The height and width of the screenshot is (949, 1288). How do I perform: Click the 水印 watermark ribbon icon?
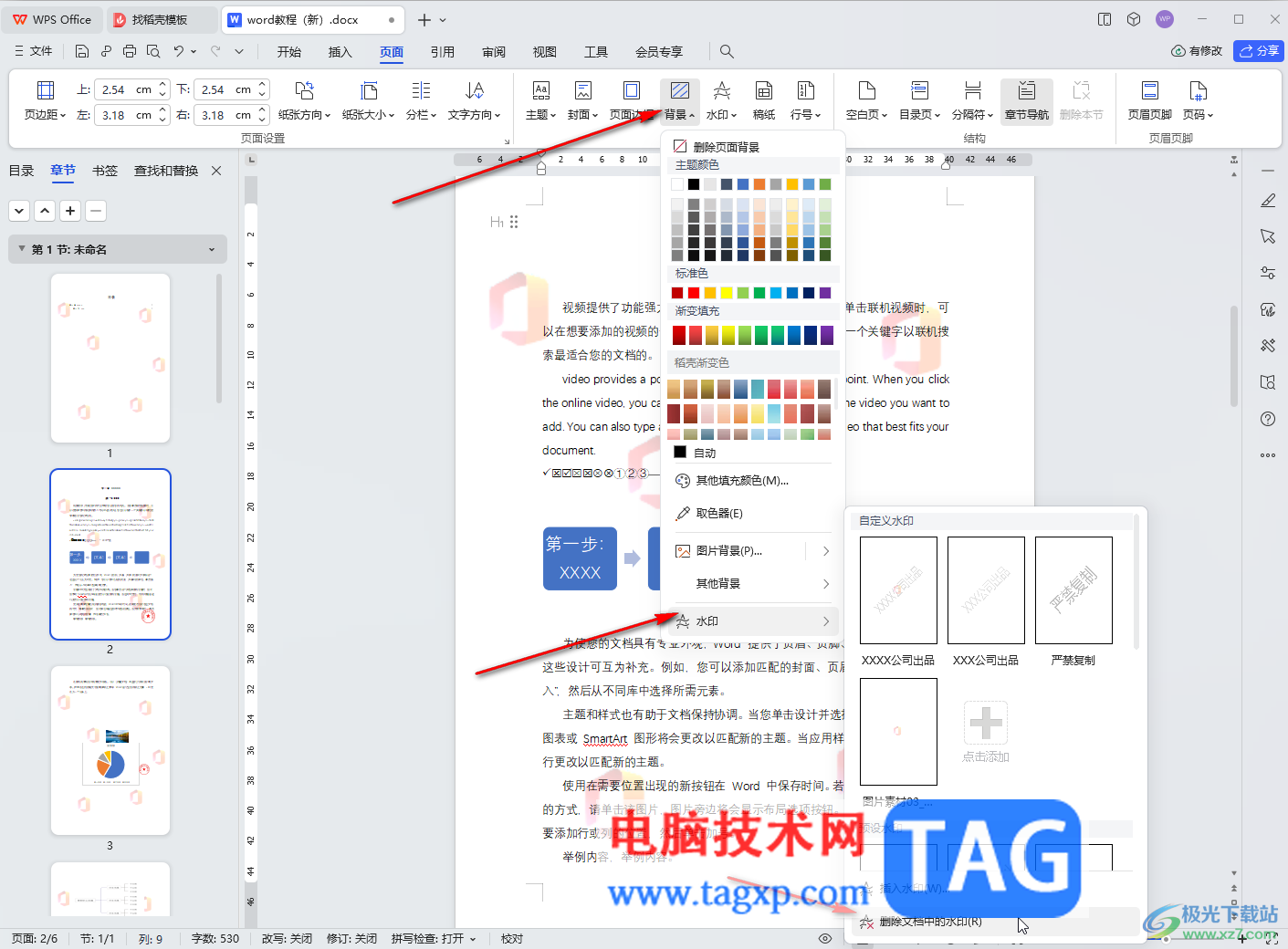click(x=721, y=90)
